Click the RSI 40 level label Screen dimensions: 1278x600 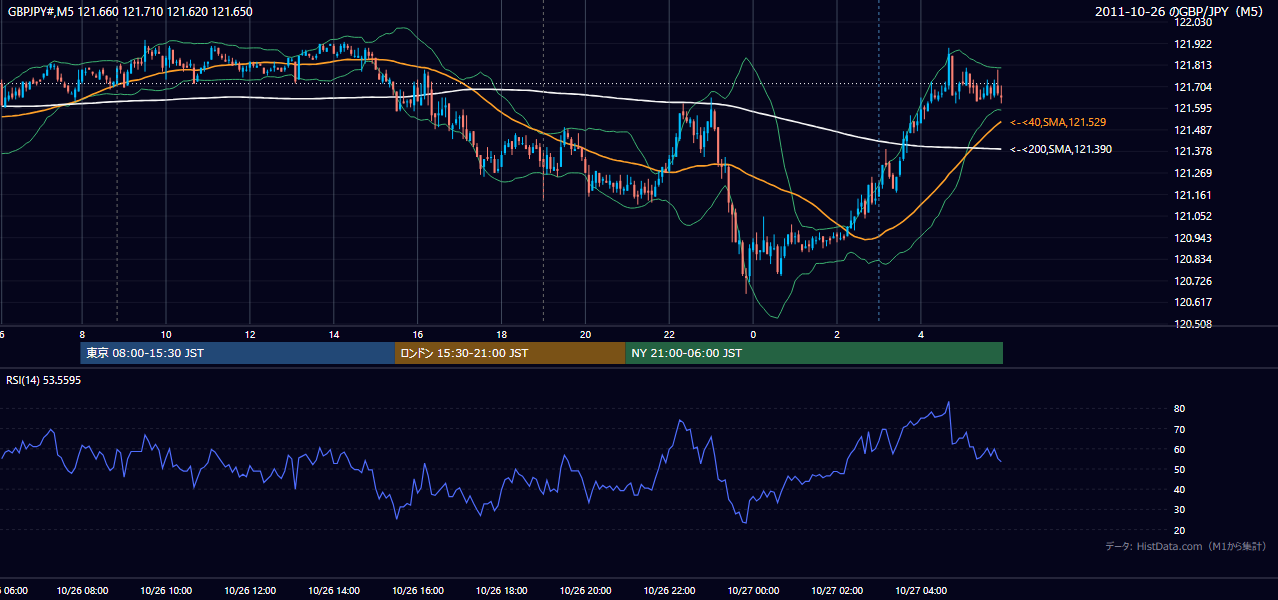(1179, 490)
